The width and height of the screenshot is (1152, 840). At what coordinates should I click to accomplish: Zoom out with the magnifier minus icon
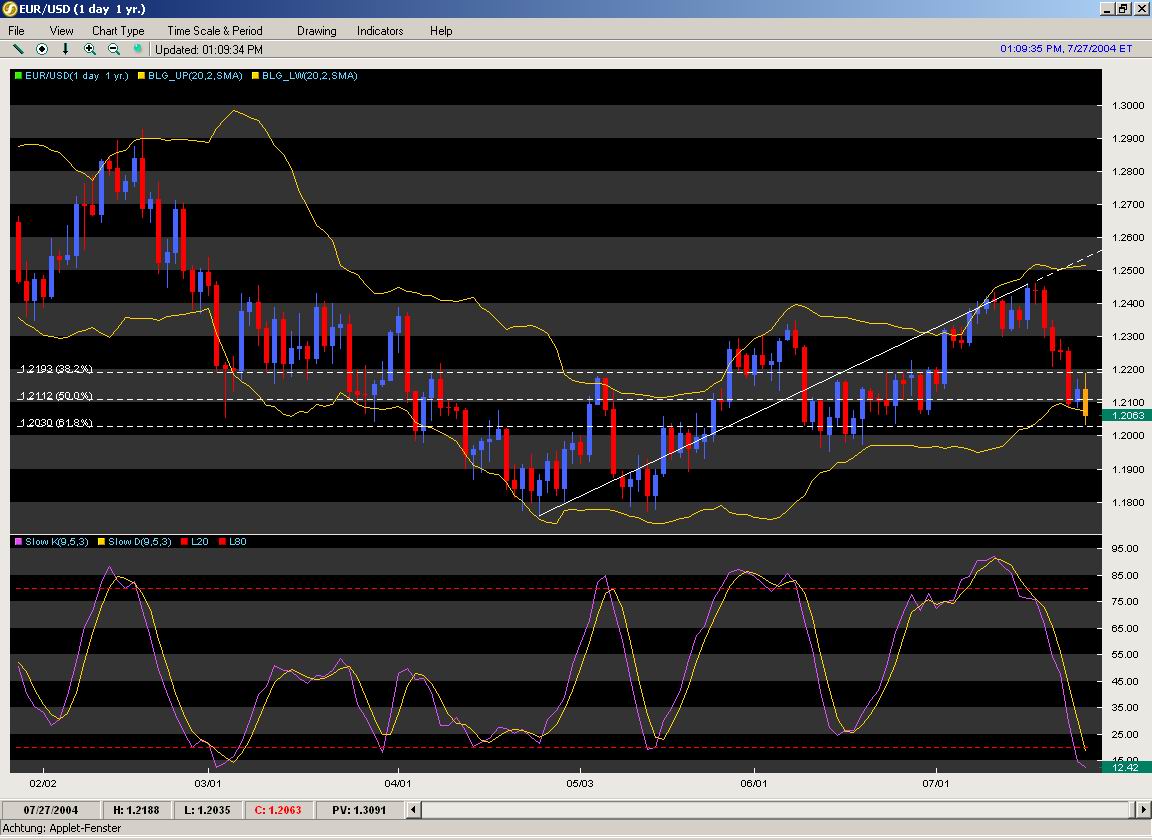(114, 49)
